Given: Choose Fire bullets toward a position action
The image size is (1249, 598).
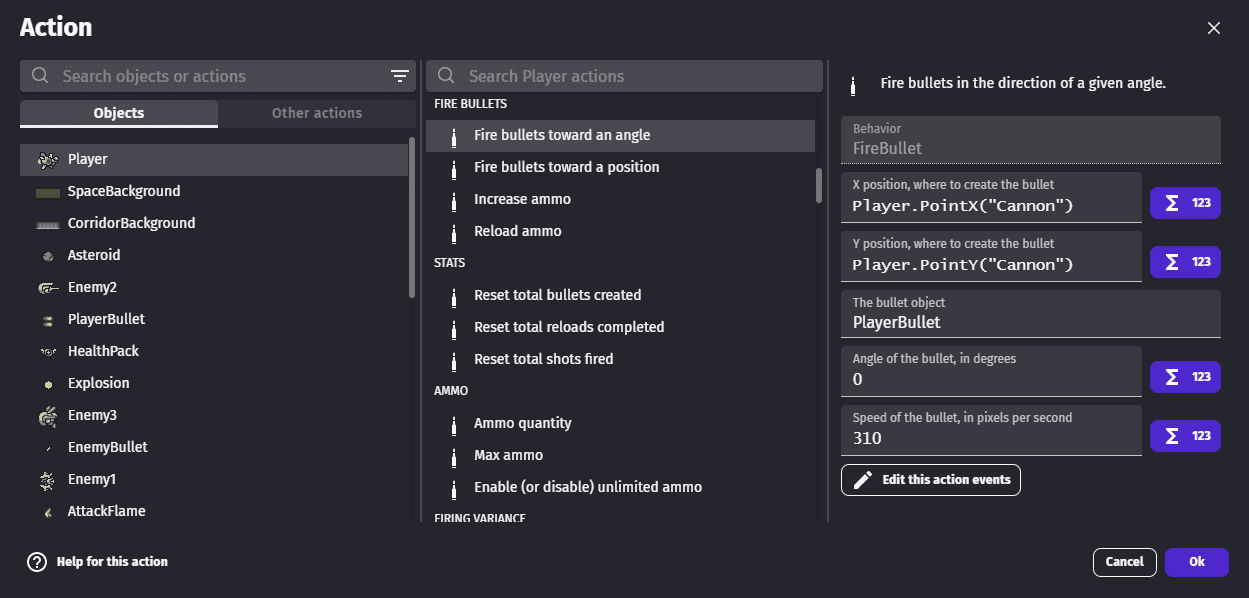Looking at the screenshot, I should [566, 167].
